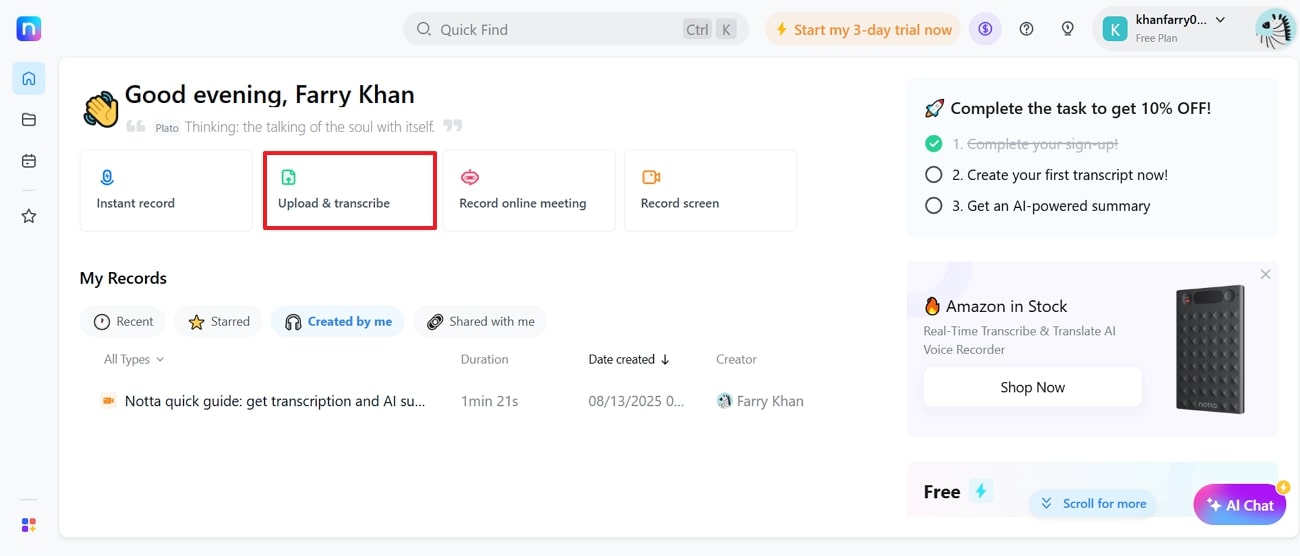Image resolution: width=1300 pixels, height=556 pixels.
Task: Click the green completed sign-up checkmark
Action: 934,144
